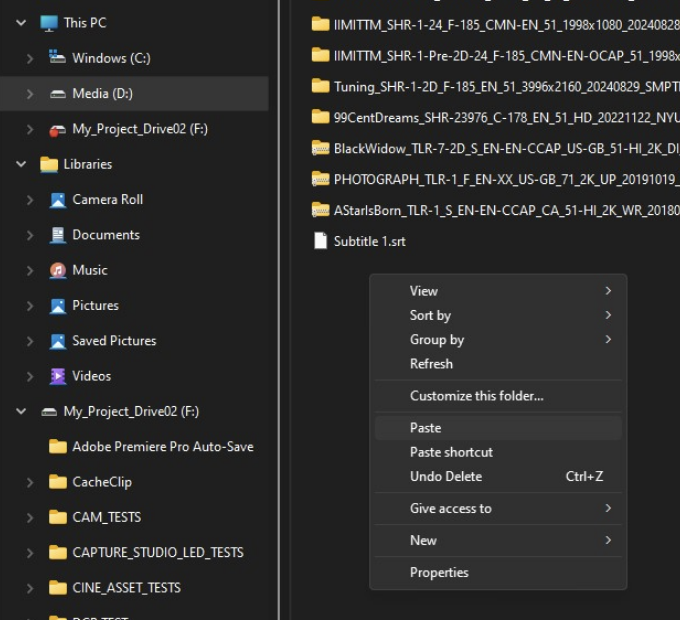The width and height of the screenshot is (680, 620).
Task: Click the Tuning_SHR folder icon
Action: [320, 86]
